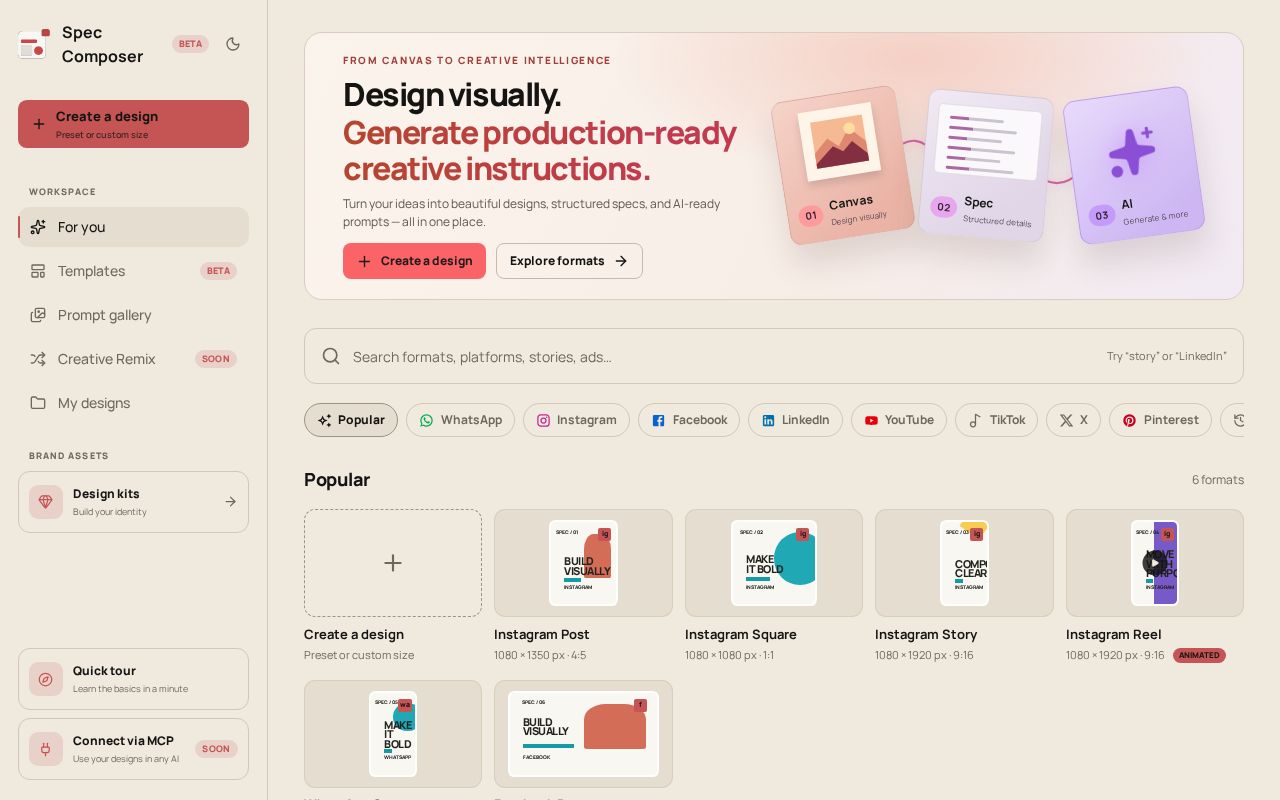Click the Design kits diamond icon

46,502
